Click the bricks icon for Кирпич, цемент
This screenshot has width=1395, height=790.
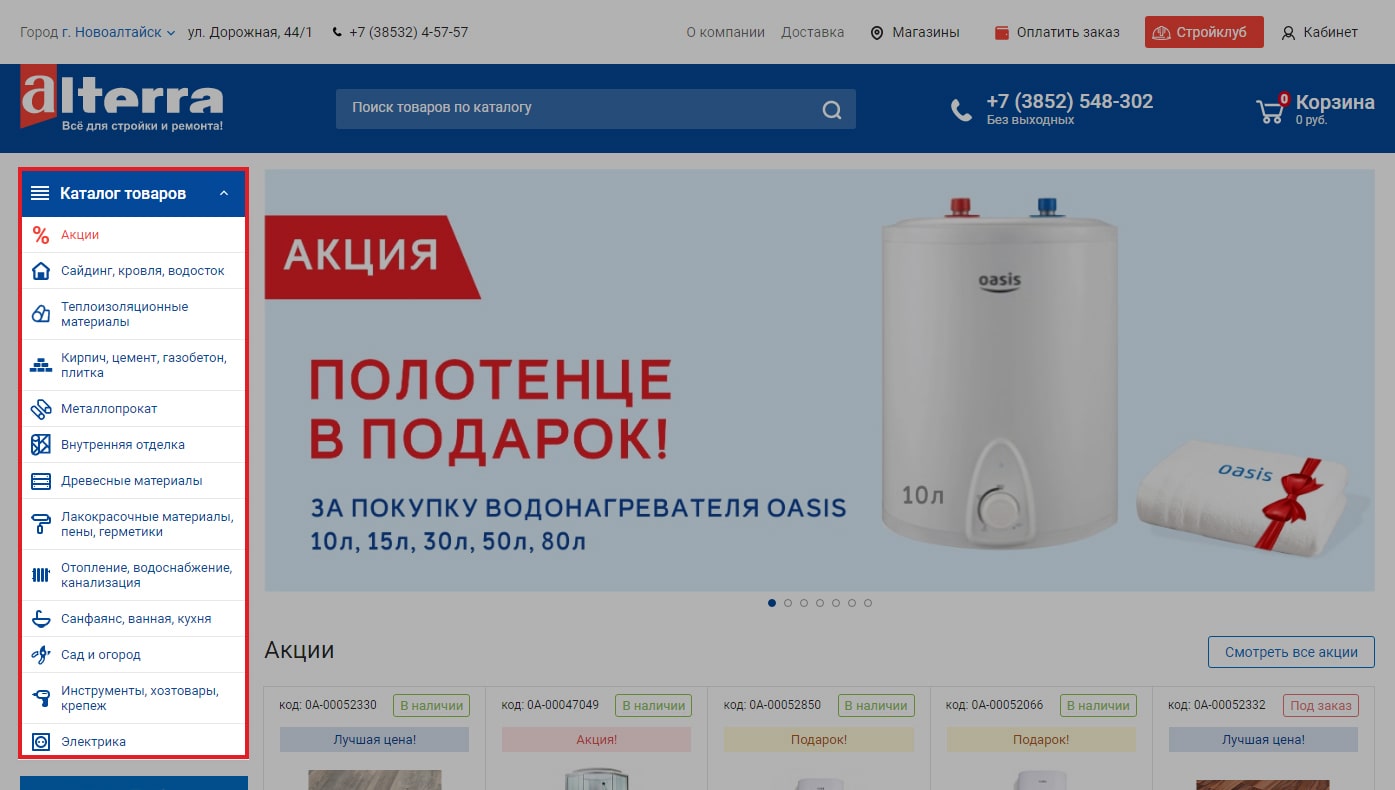click(41, 365)
